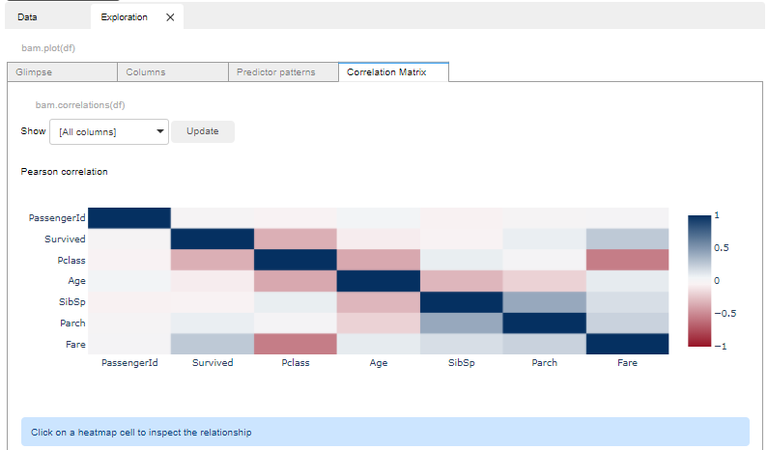Click the PassengerId diagonal heatmap cell
This screenshot has height=450, width=768.
[x=129, y=217]
